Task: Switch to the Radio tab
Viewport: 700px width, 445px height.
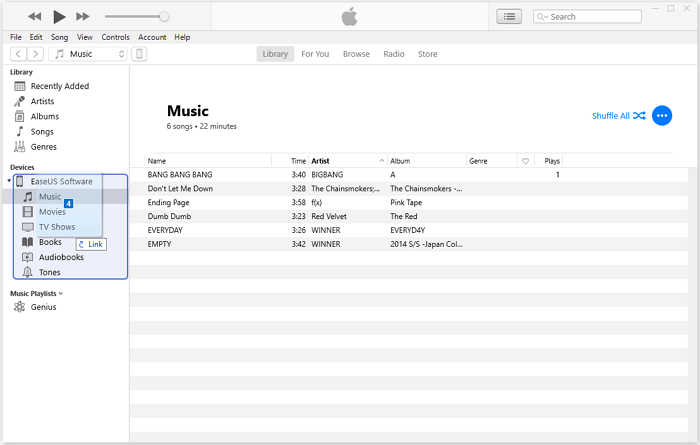Action: (x=394, y=54)
